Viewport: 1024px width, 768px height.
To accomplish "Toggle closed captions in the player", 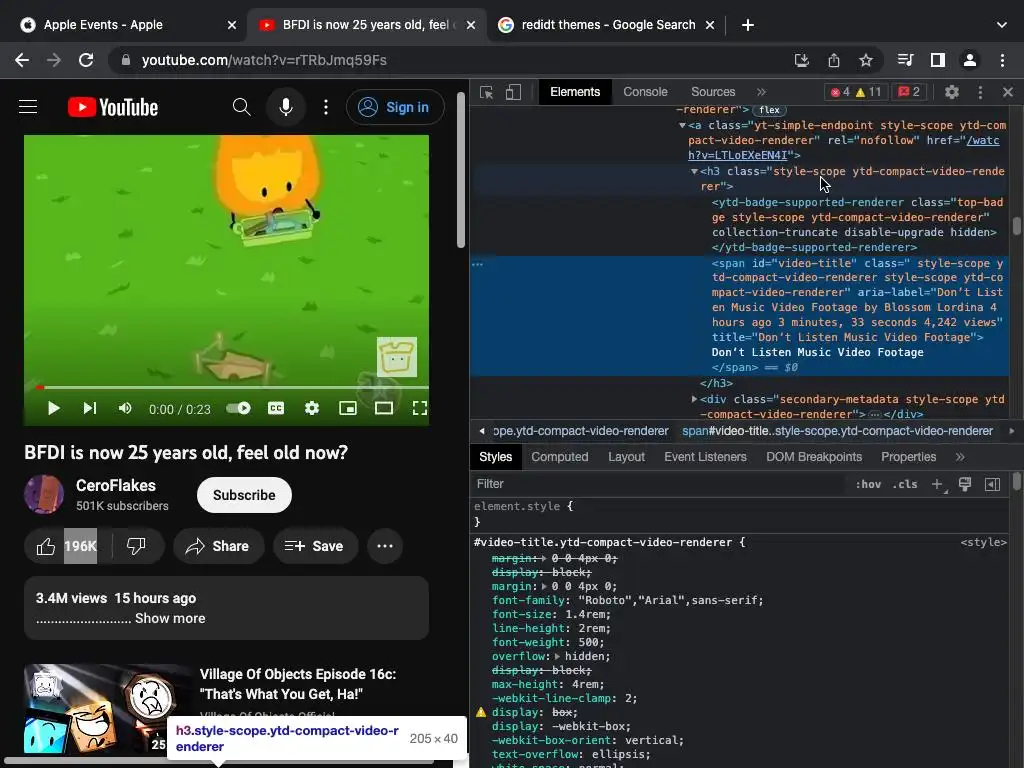I will [276, 408].
